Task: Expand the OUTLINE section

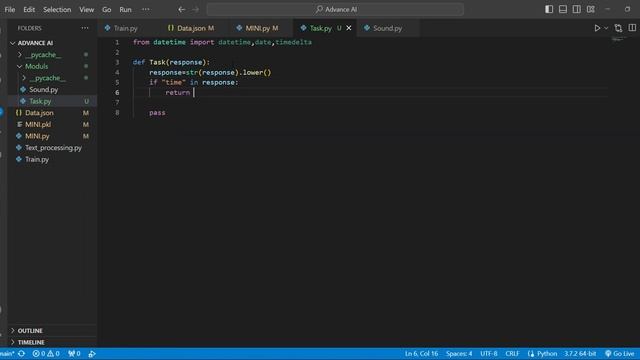Action: 30,331
